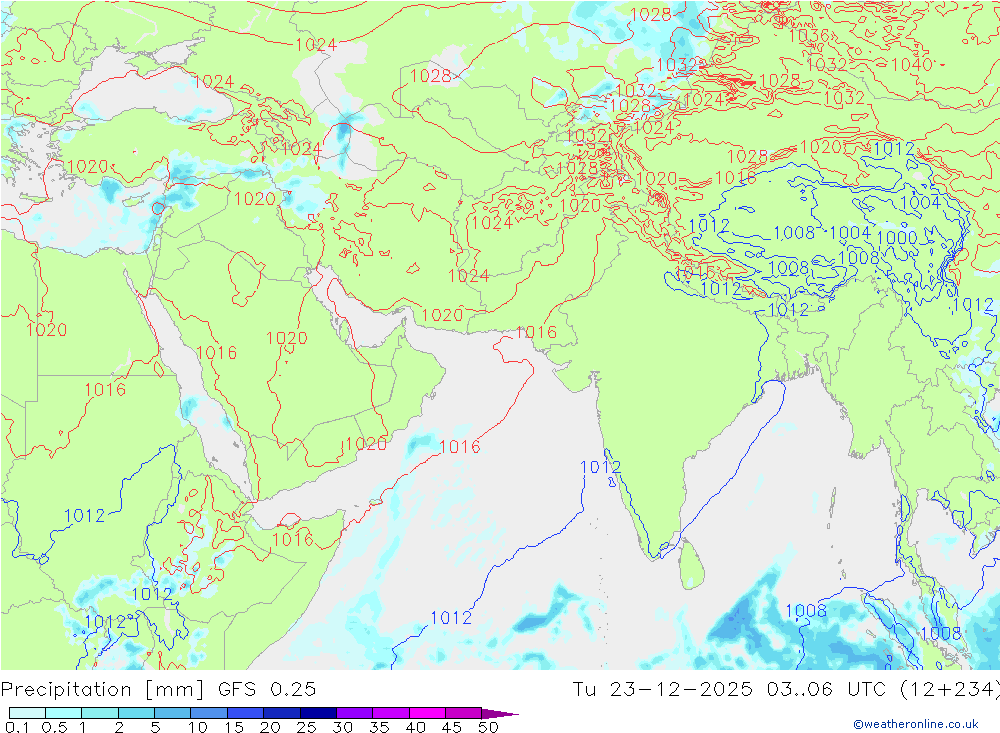The image size is (1000, 733).
Task: Click the '1020' label over Egypt
Action: point(47,330)
